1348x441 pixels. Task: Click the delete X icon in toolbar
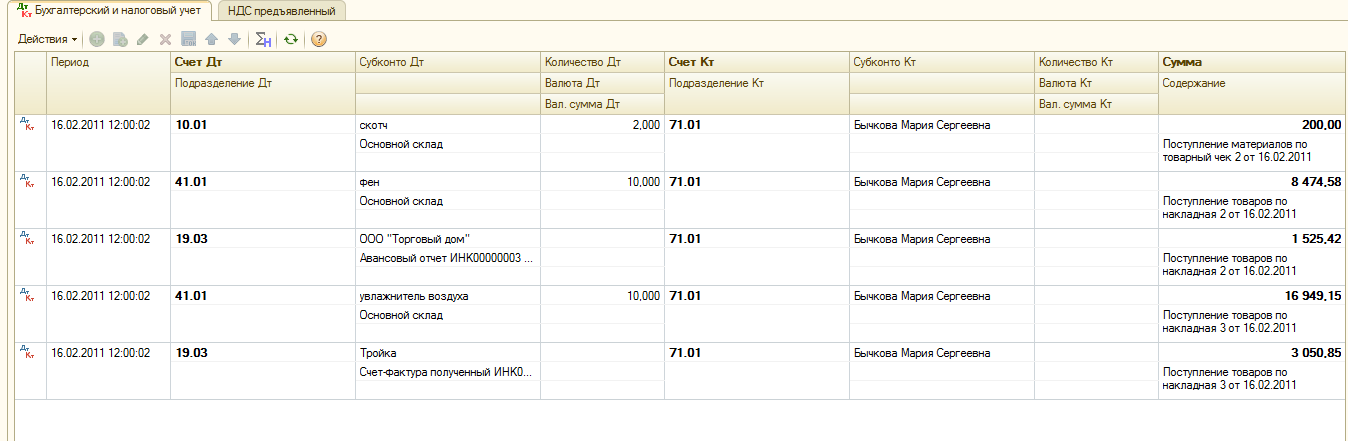(166, 39)
